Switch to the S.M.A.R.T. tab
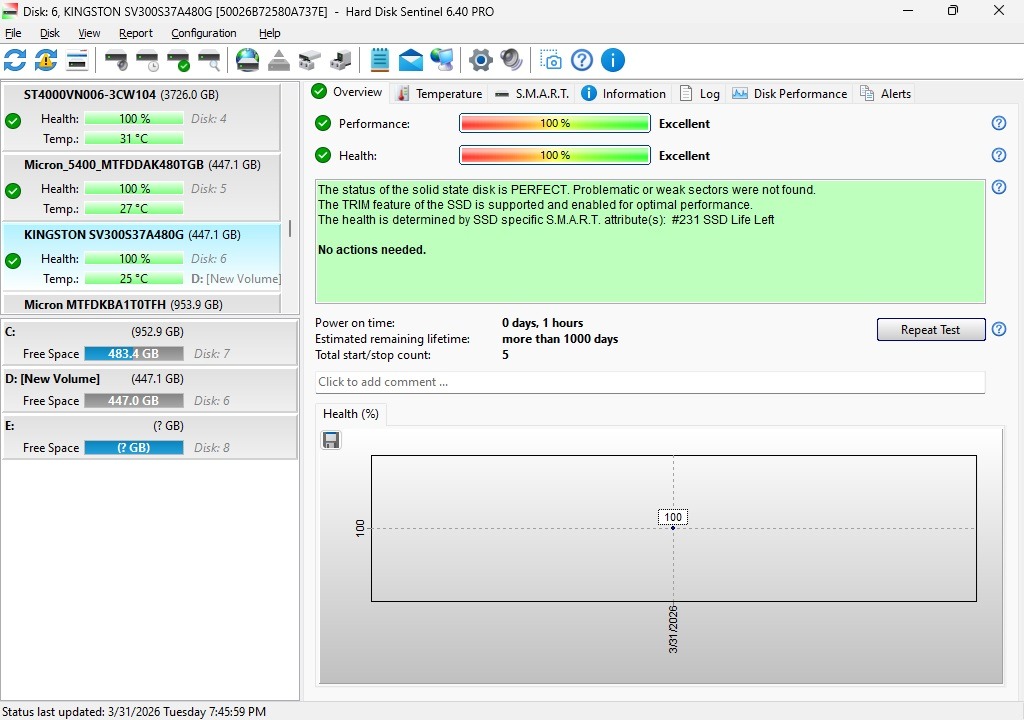 coord(532,93)
